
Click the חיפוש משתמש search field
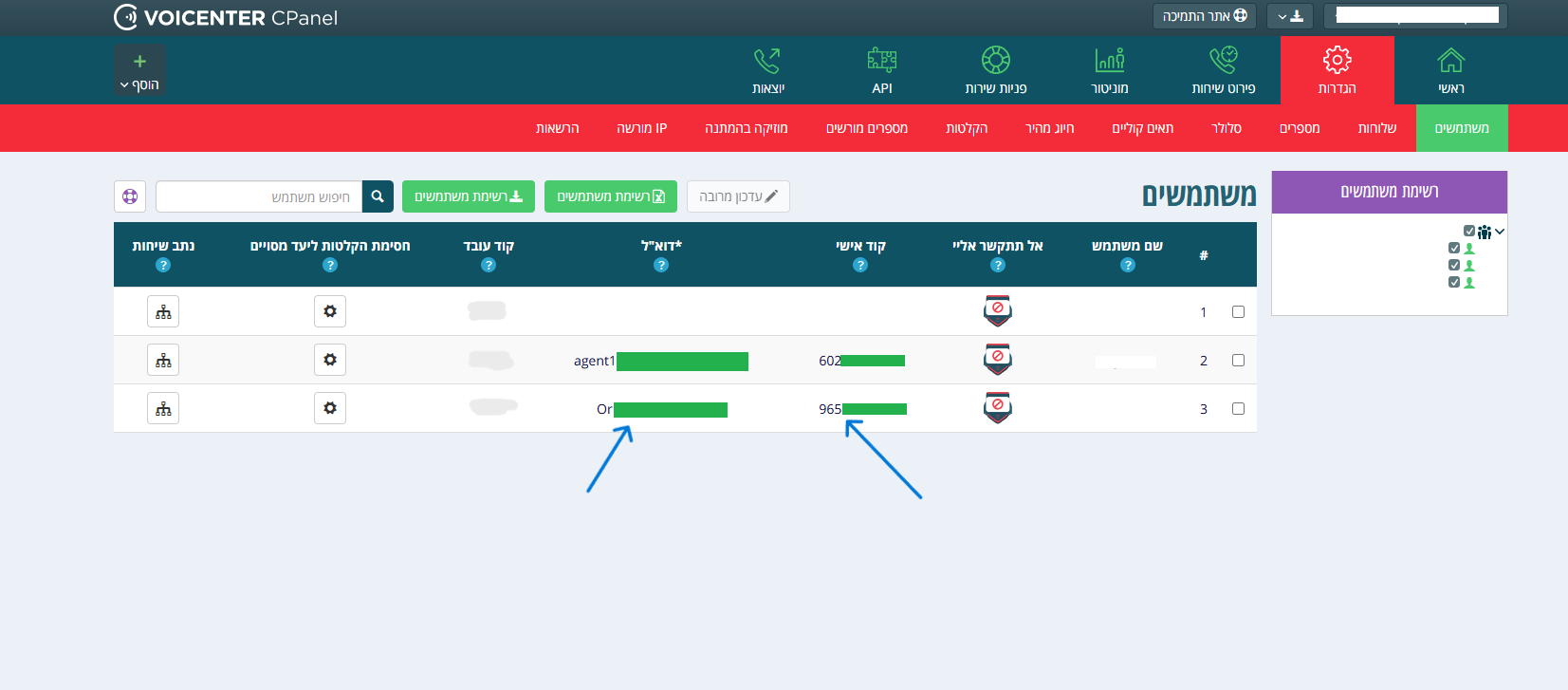(259, 196)
